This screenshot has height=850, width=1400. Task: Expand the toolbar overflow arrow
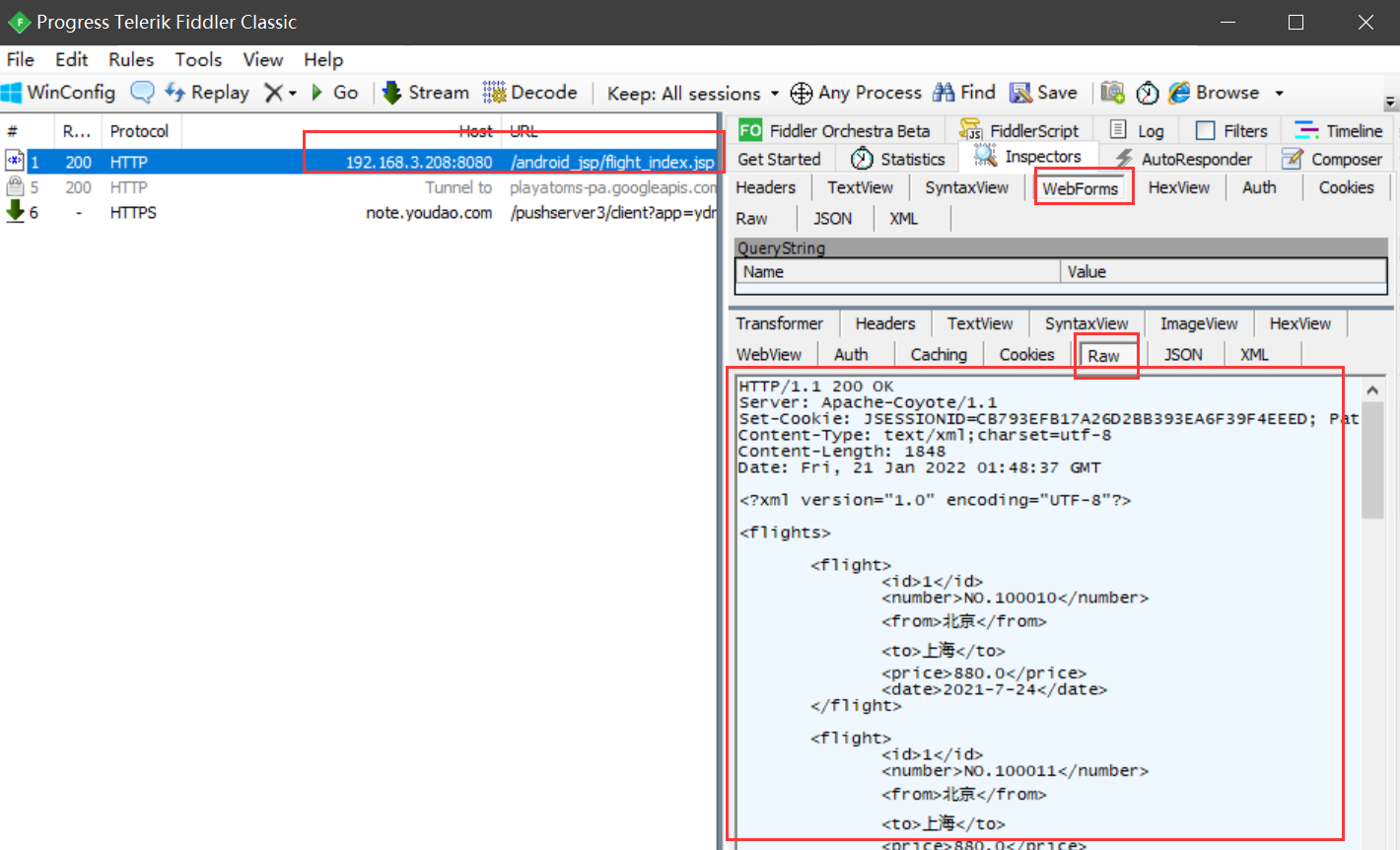[x=1390, y=103]
